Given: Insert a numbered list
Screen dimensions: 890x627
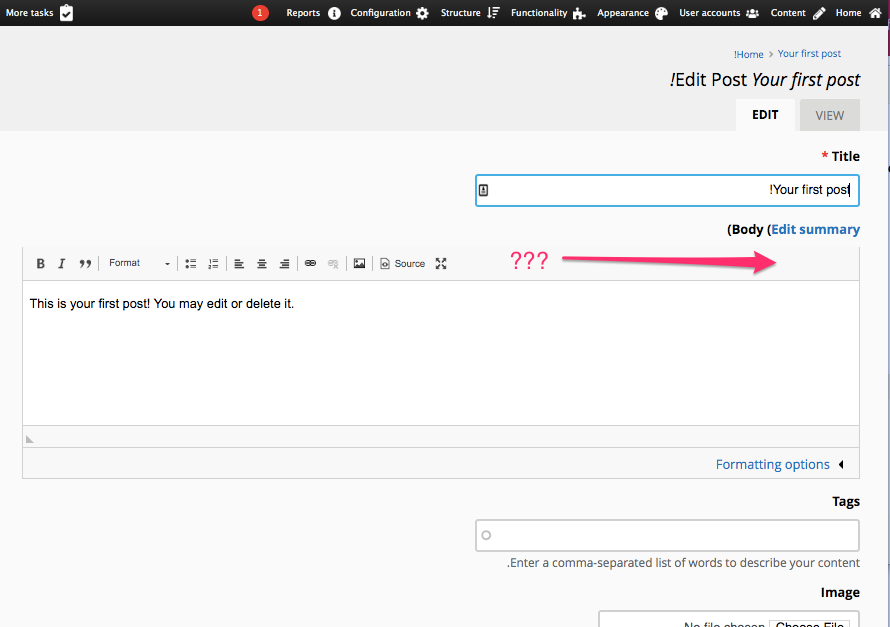Looking at the screenshot, I should (213, 263).
